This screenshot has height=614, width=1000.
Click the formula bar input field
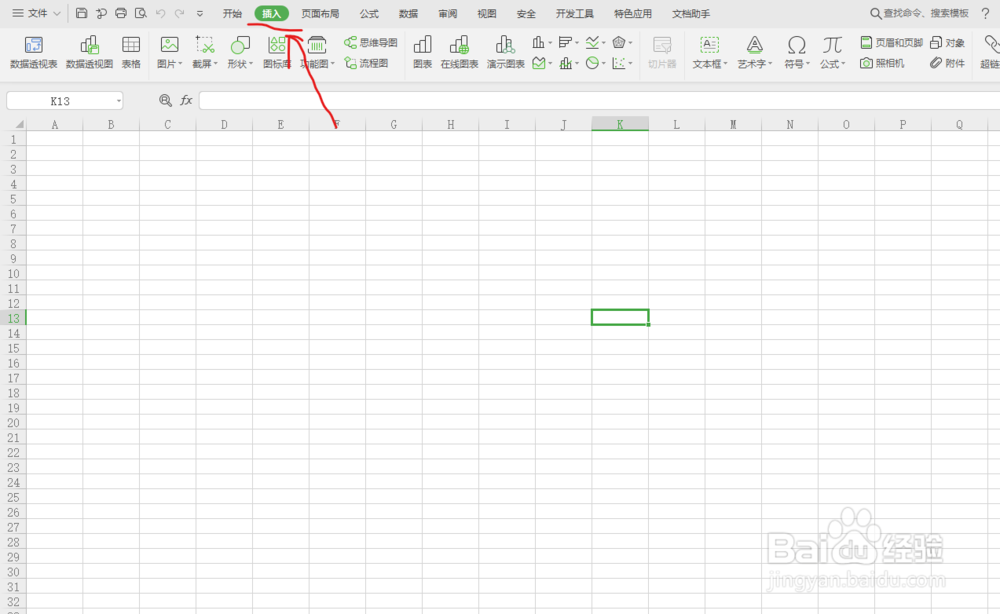[599, 100]
